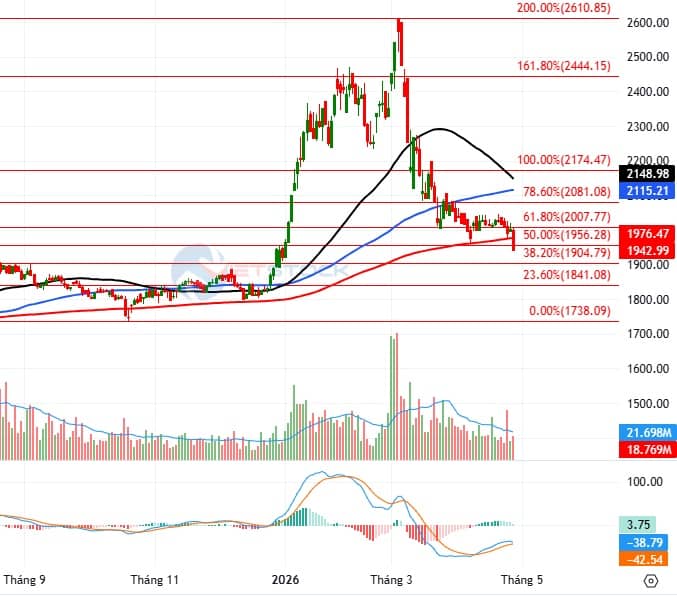Click the 21.698M volume average tag
The width and height of the screenshot is (677, 596).
pyautogui.click(x=647, y=432)
